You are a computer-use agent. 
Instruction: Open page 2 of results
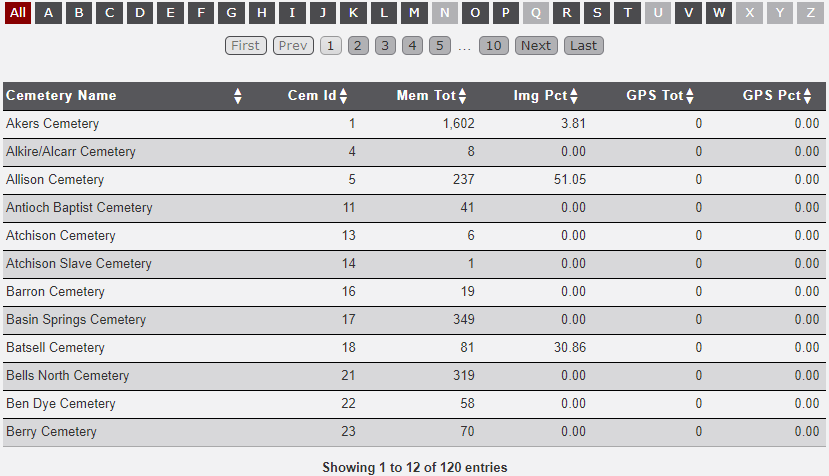pos(359,46)
